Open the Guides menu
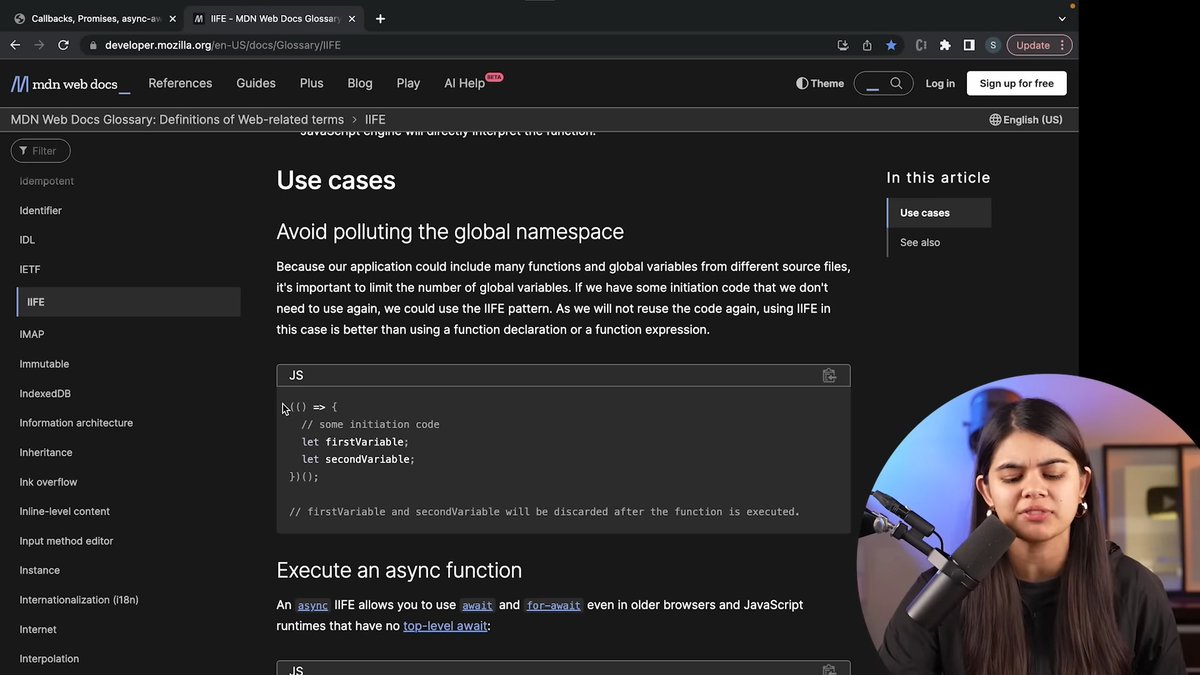The height and width of the screenshot is (675, 1200). [256, 83]
